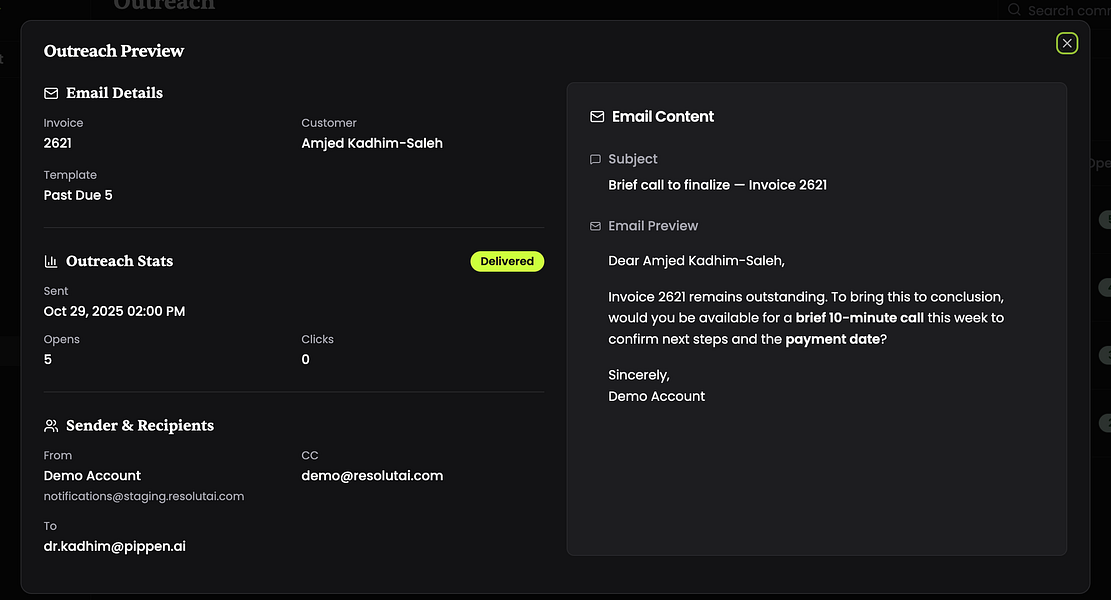
Task: Click the Delivered status badge
Action: point(507,261)
